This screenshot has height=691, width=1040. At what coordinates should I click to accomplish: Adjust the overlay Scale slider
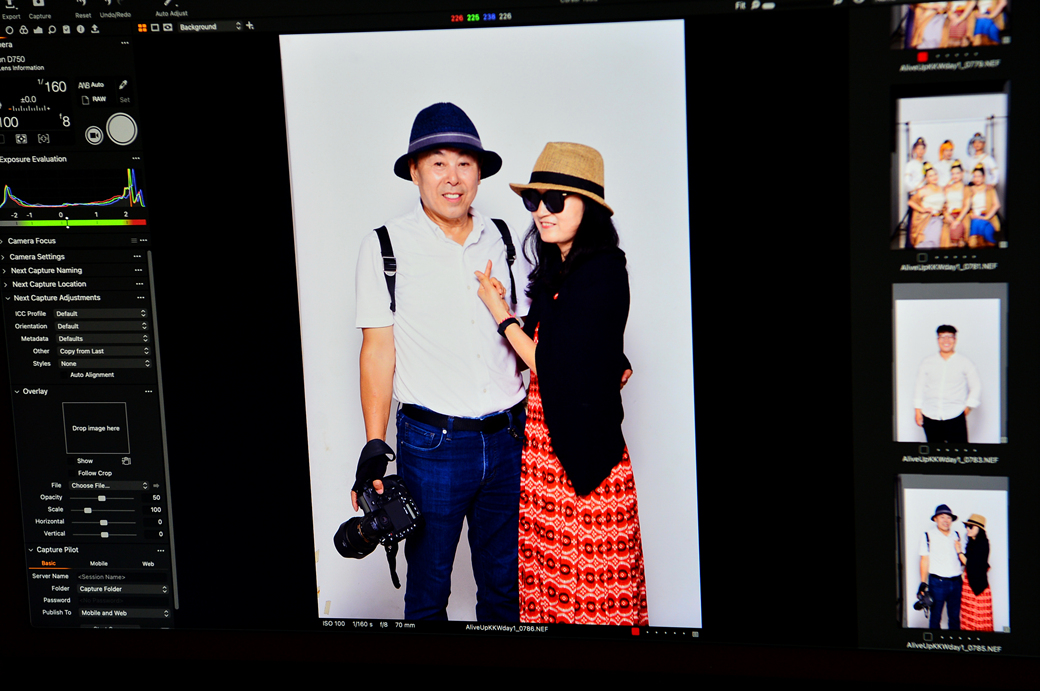click(103, 510)
